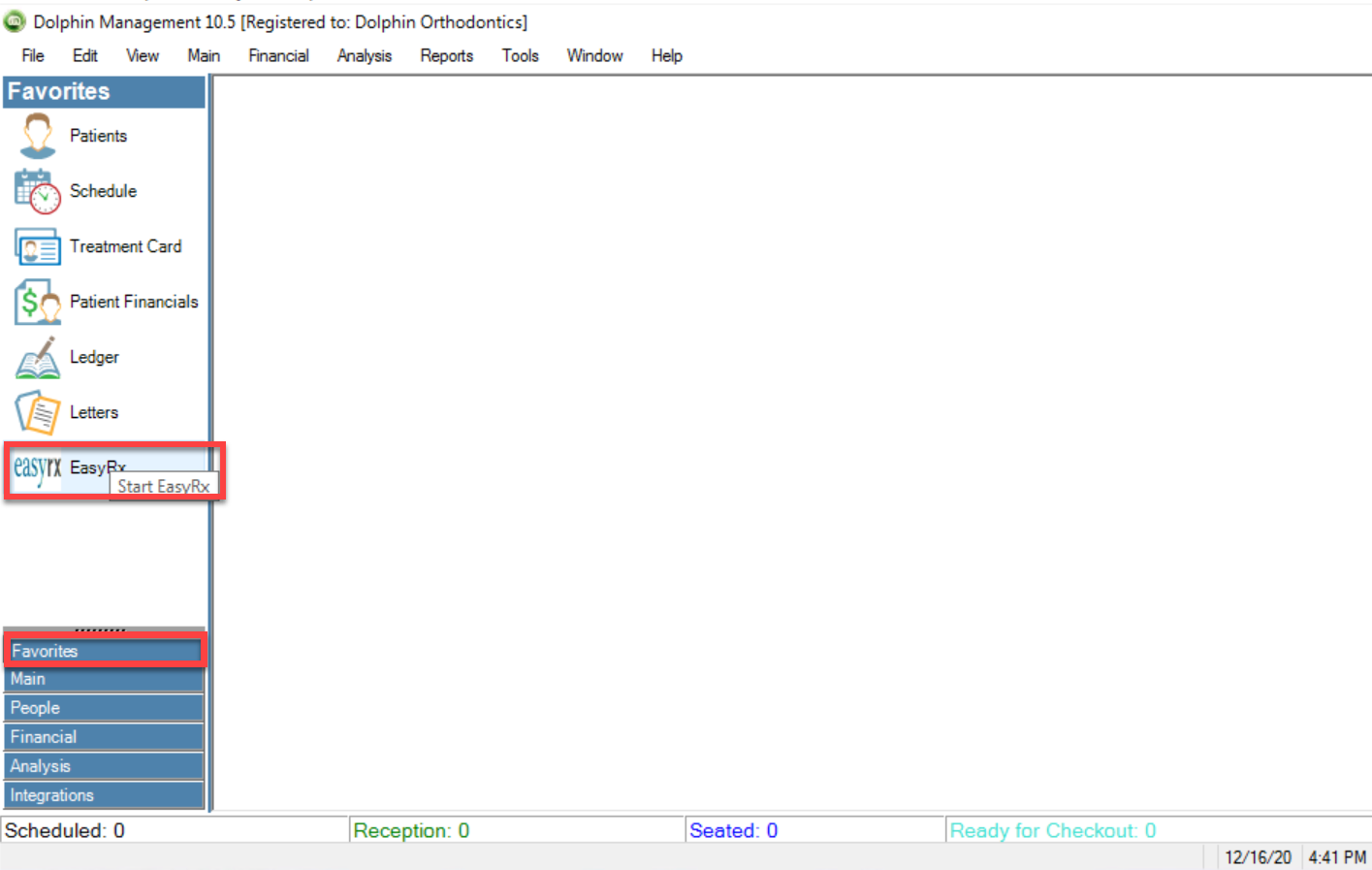This screenshot has width=1372, height=870.
Task: Click the dotted splitter grip above section bars
Action: coord(100,630)
